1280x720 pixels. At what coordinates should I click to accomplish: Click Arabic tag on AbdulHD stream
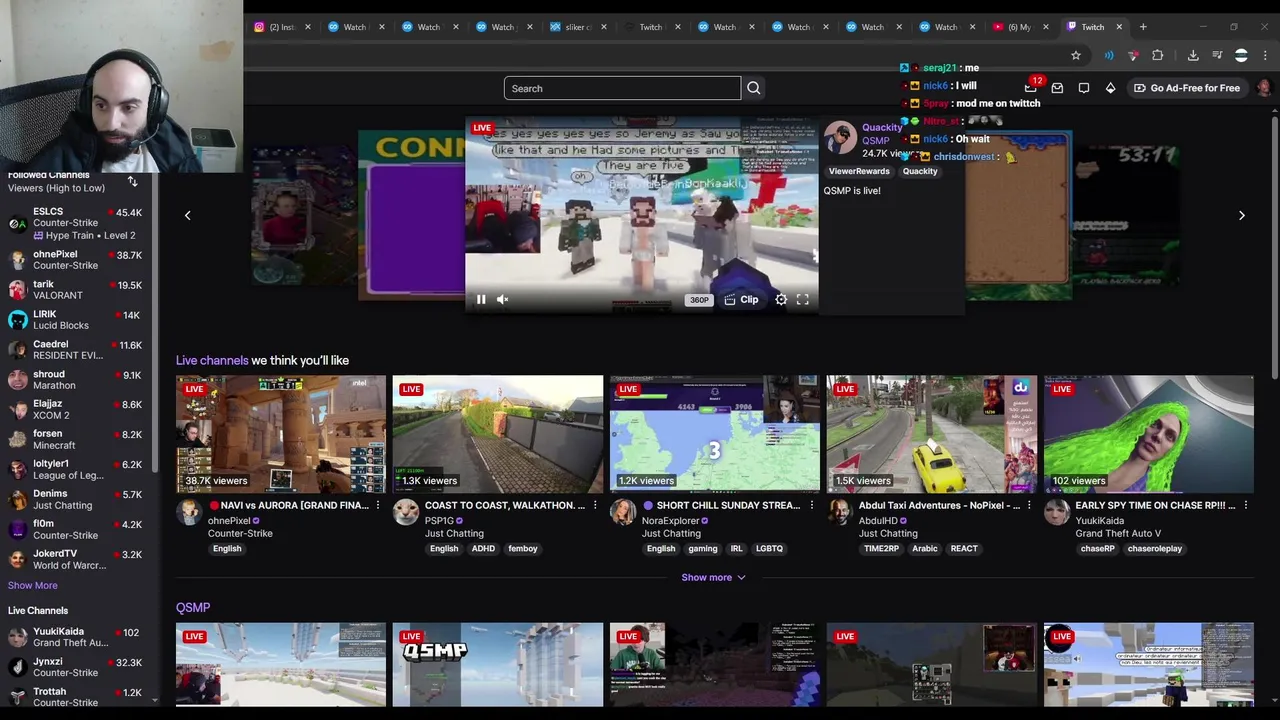[x=925, y=549]
